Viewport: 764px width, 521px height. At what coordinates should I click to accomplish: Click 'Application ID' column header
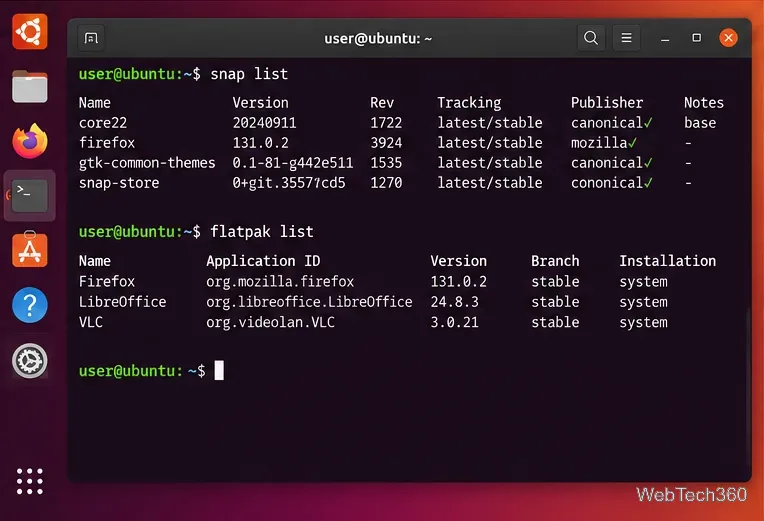pyautogui.click(x=264, y=261)
